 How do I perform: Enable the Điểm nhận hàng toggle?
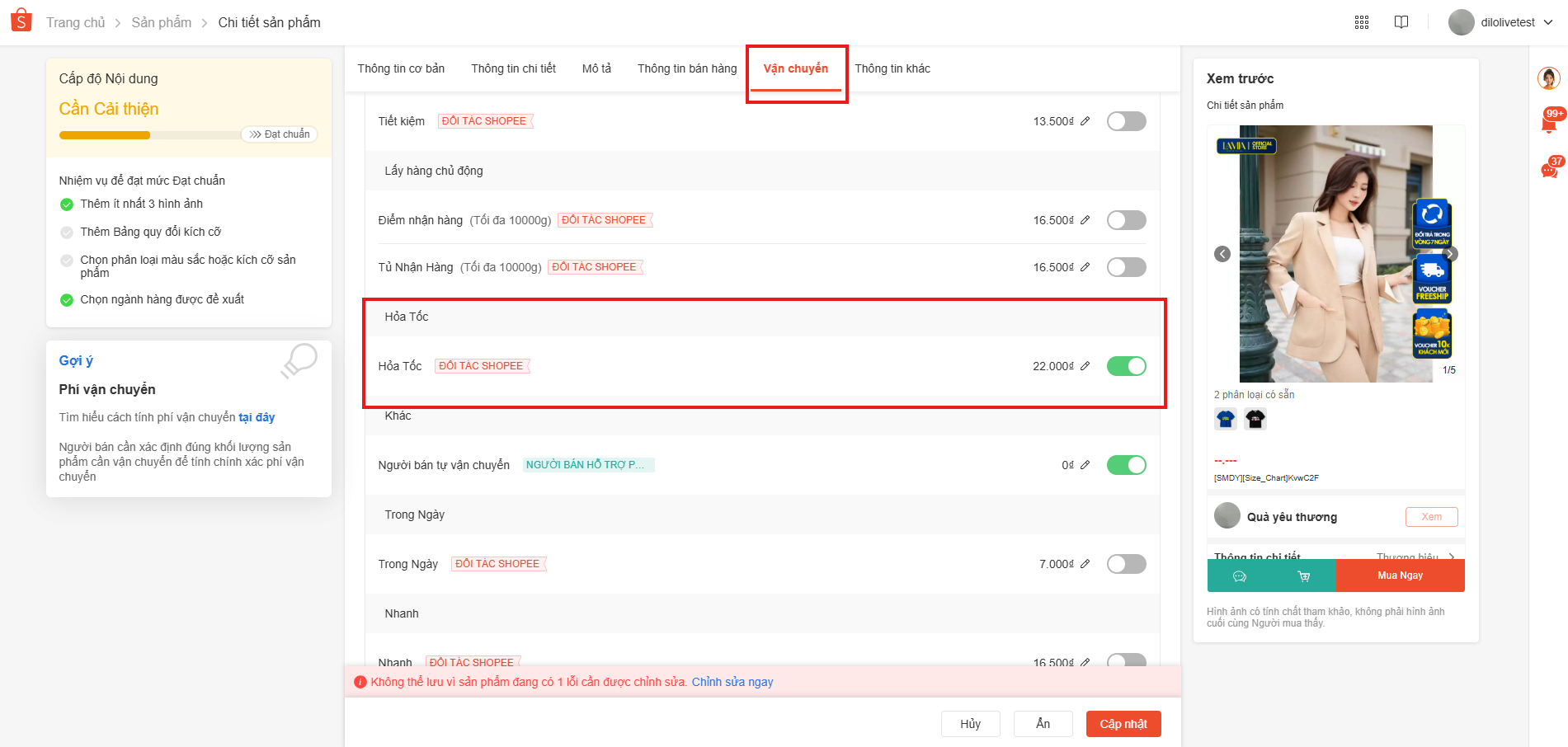(x=1127, y=220)
